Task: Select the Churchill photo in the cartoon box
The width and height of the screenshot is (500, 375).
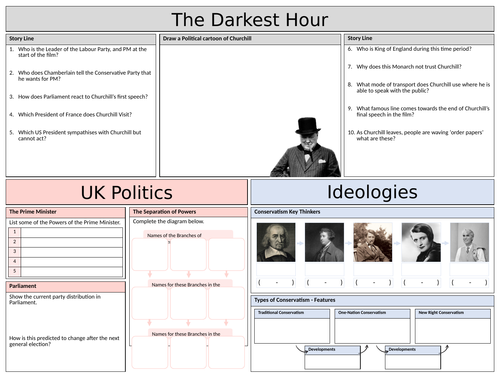Action: (305, 147)
